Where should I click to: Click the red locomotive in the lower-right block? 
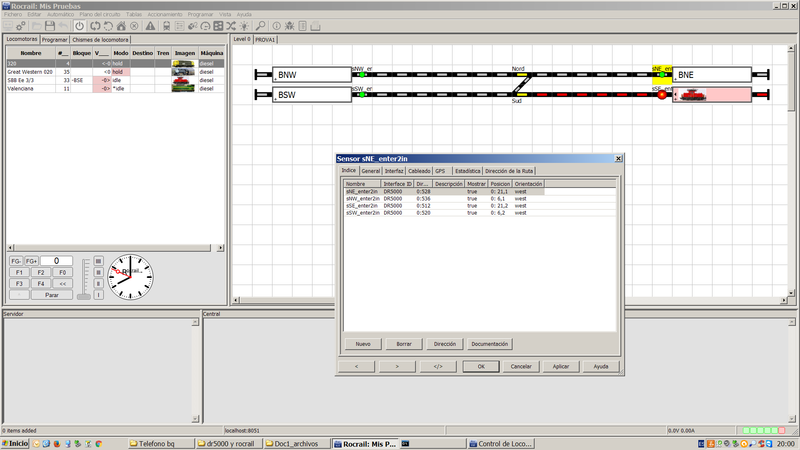tap(693, 95)
